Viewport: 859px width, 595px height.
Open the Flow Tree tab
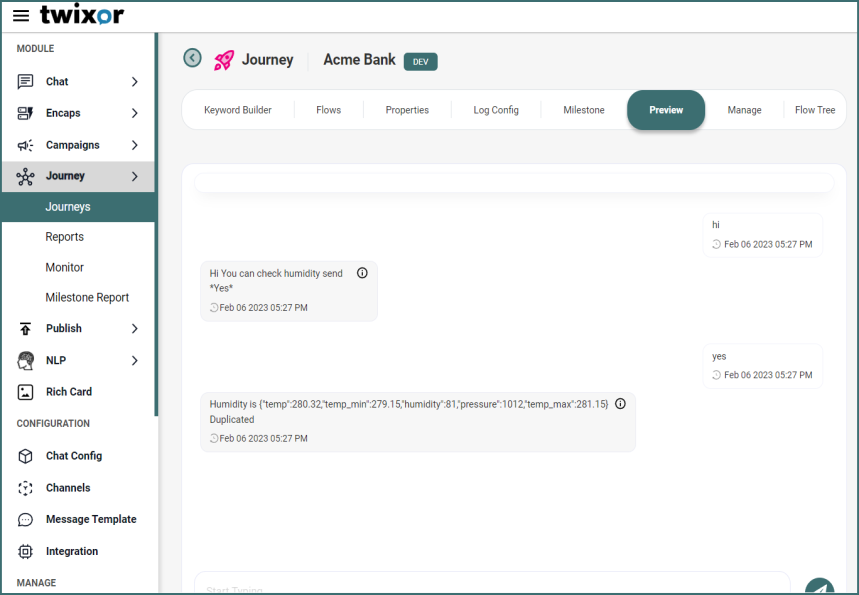pyautogui.click(x=815, y=110)
